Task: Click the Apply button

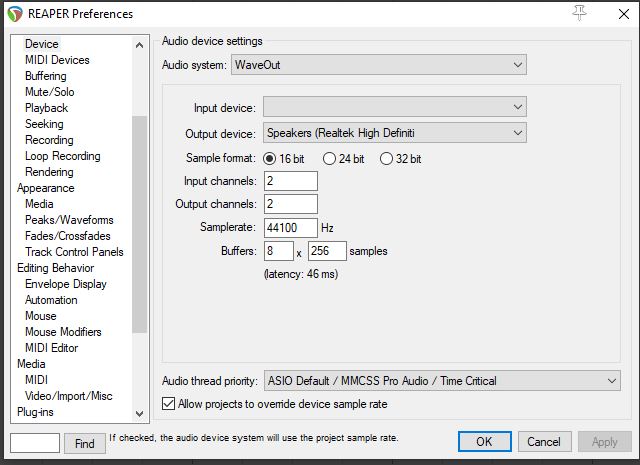Action: point(604,442)
